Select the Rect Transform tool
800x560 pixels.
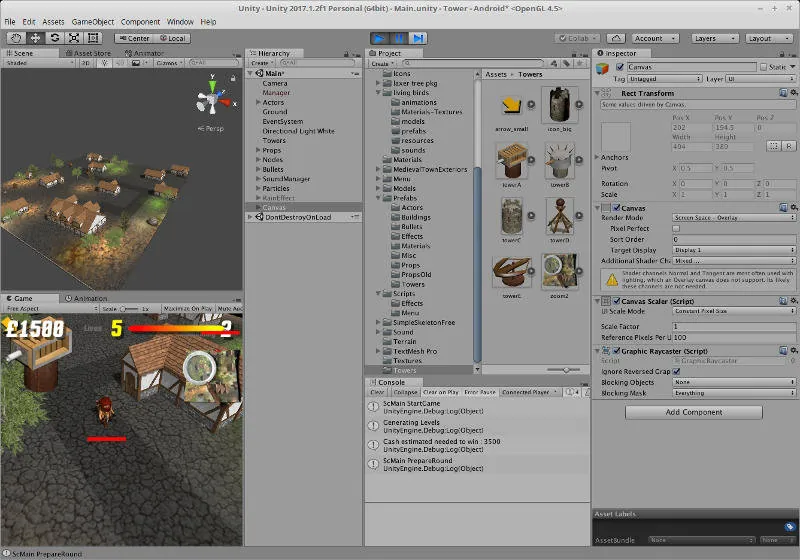pos(93,38)
